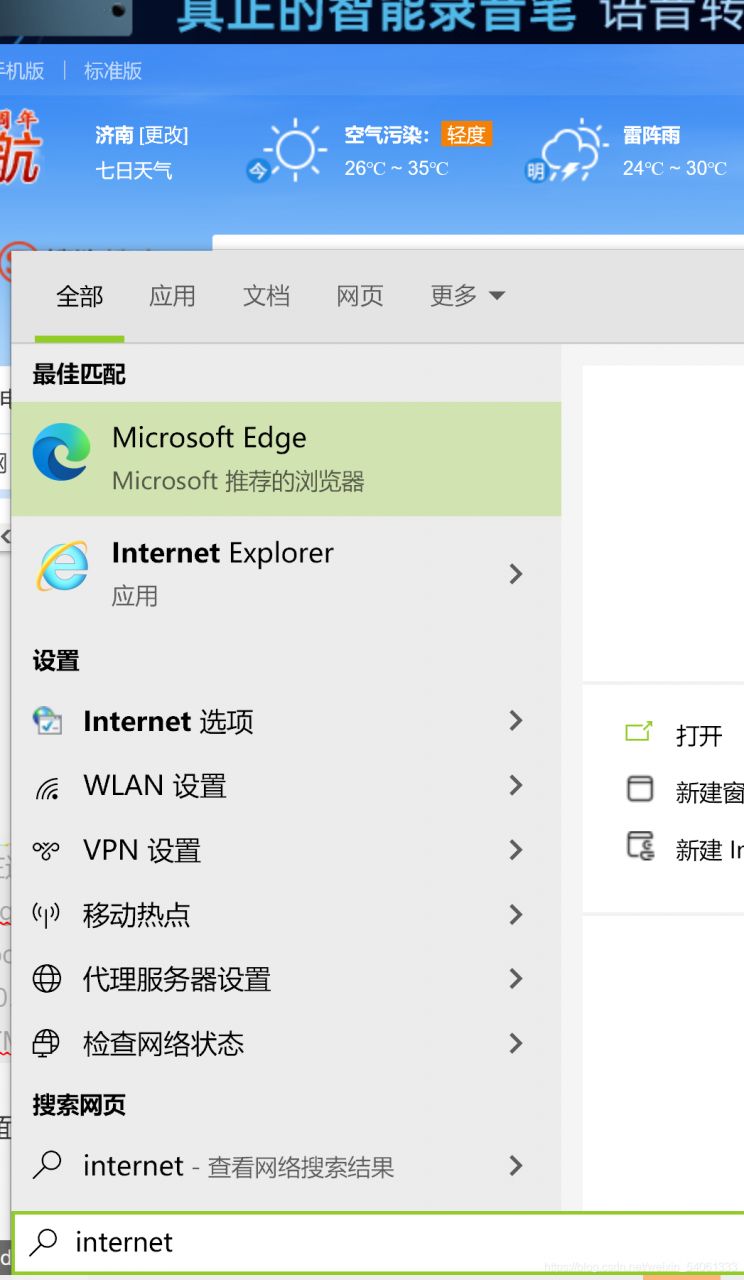This screenshot has width=744, height=1280.
Task: Expand VPN 设置 chevron arrow
Action: 516,850
